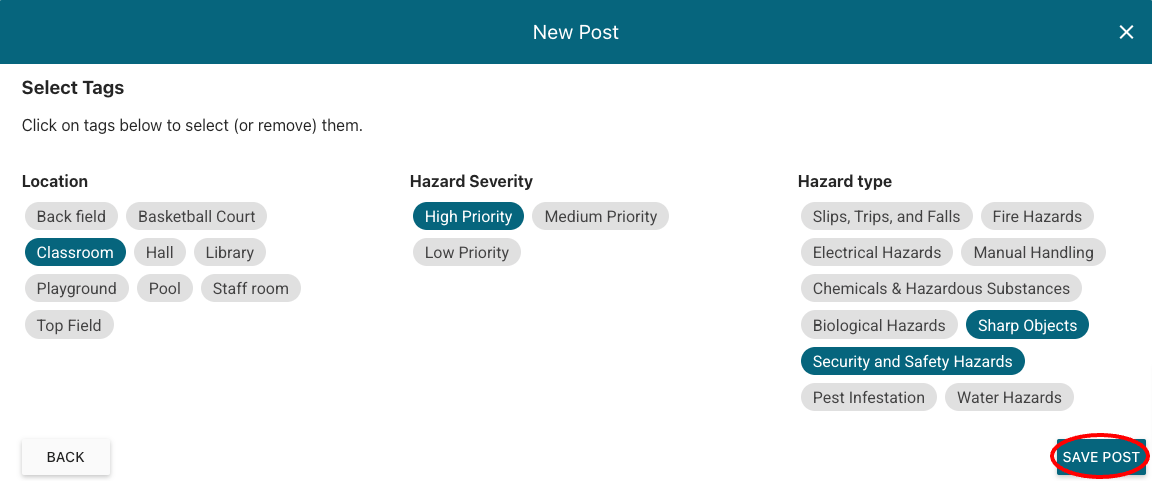The height and width of the screenshot is (481, 1152).
Task: Select the Library location tag
Action: coord(229,253)
